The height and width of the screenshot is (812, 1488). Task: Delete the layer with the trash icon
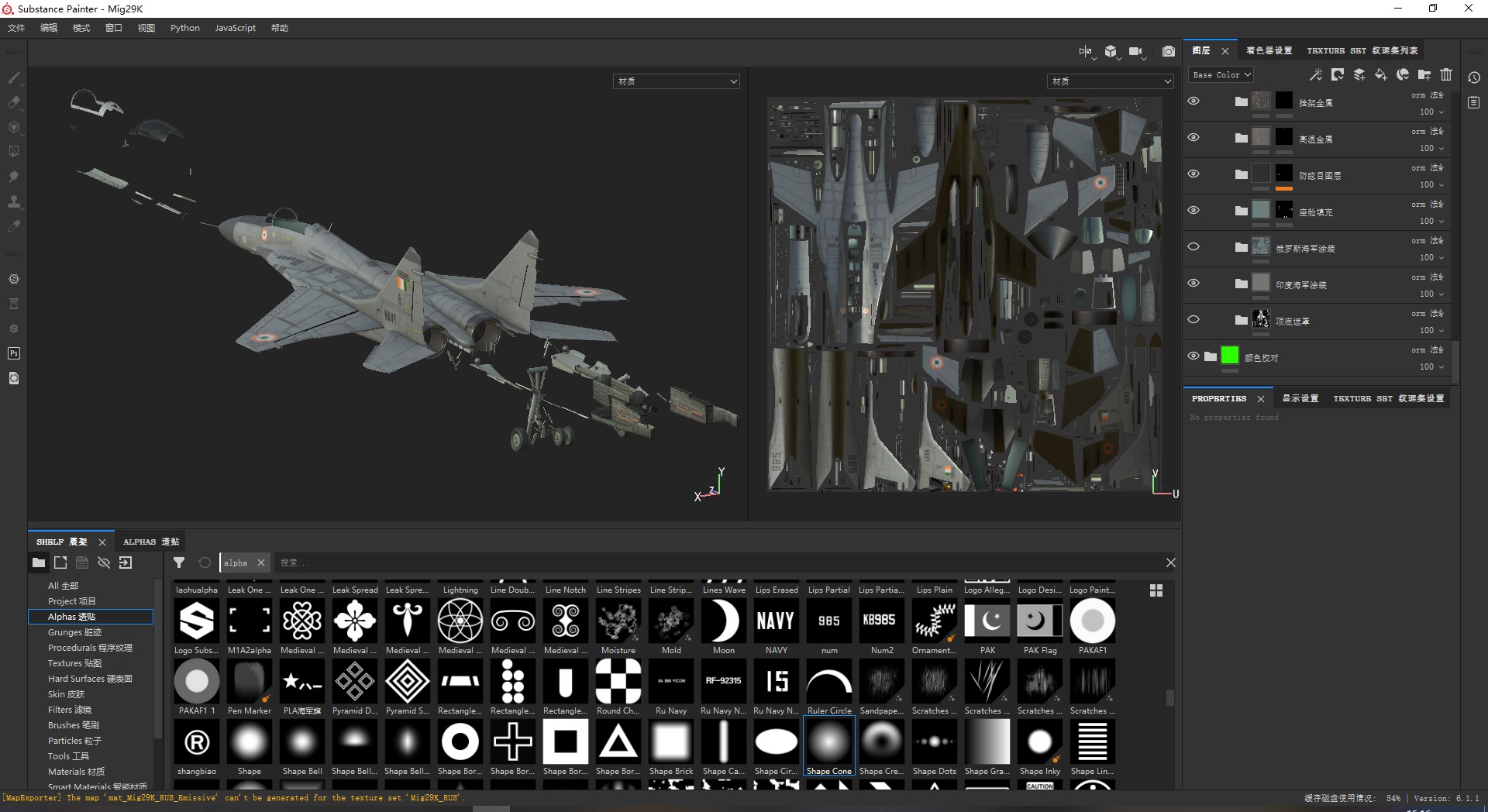(1446, 74)
